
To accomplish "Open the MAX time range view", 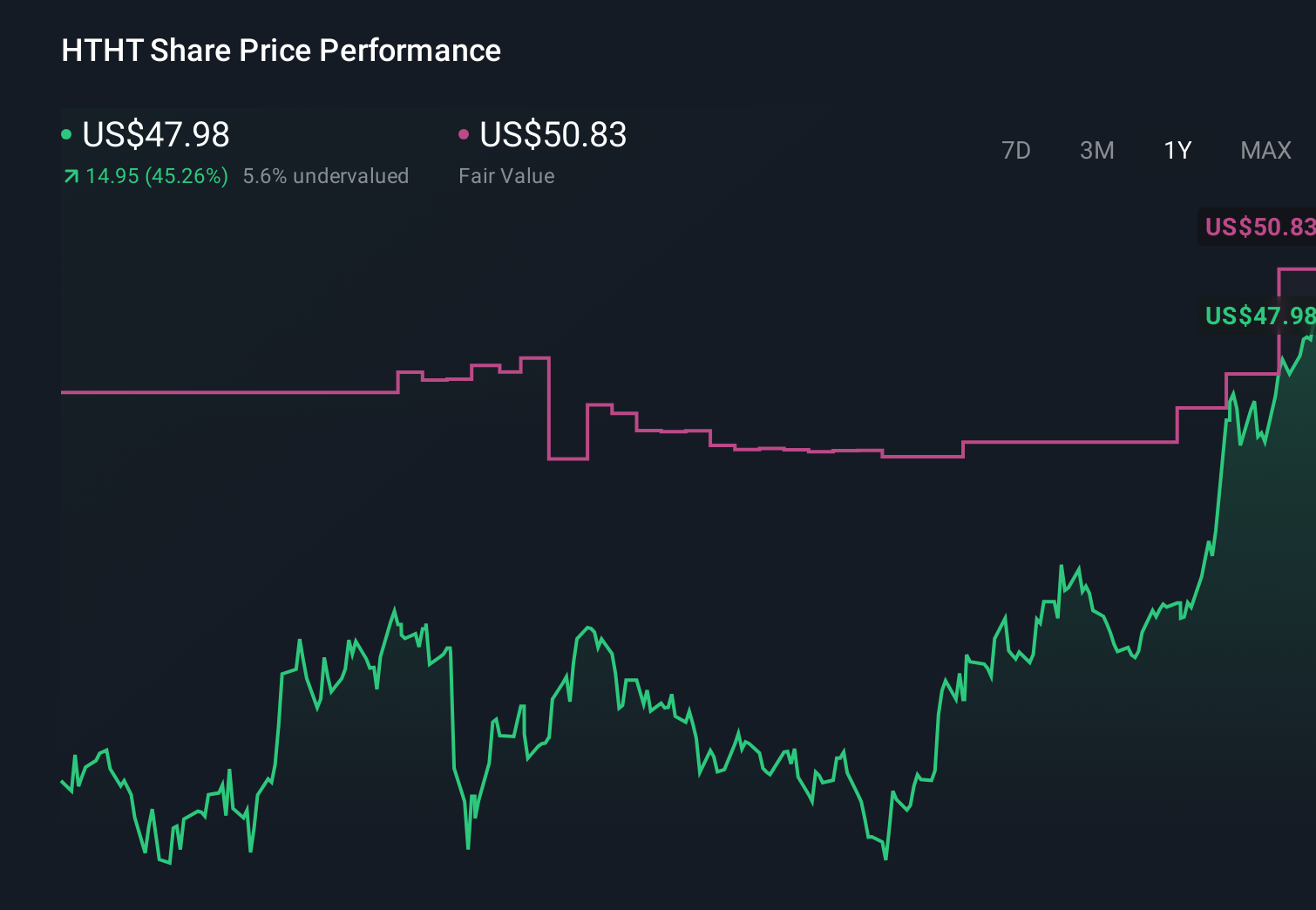I will click(1265, 150).
